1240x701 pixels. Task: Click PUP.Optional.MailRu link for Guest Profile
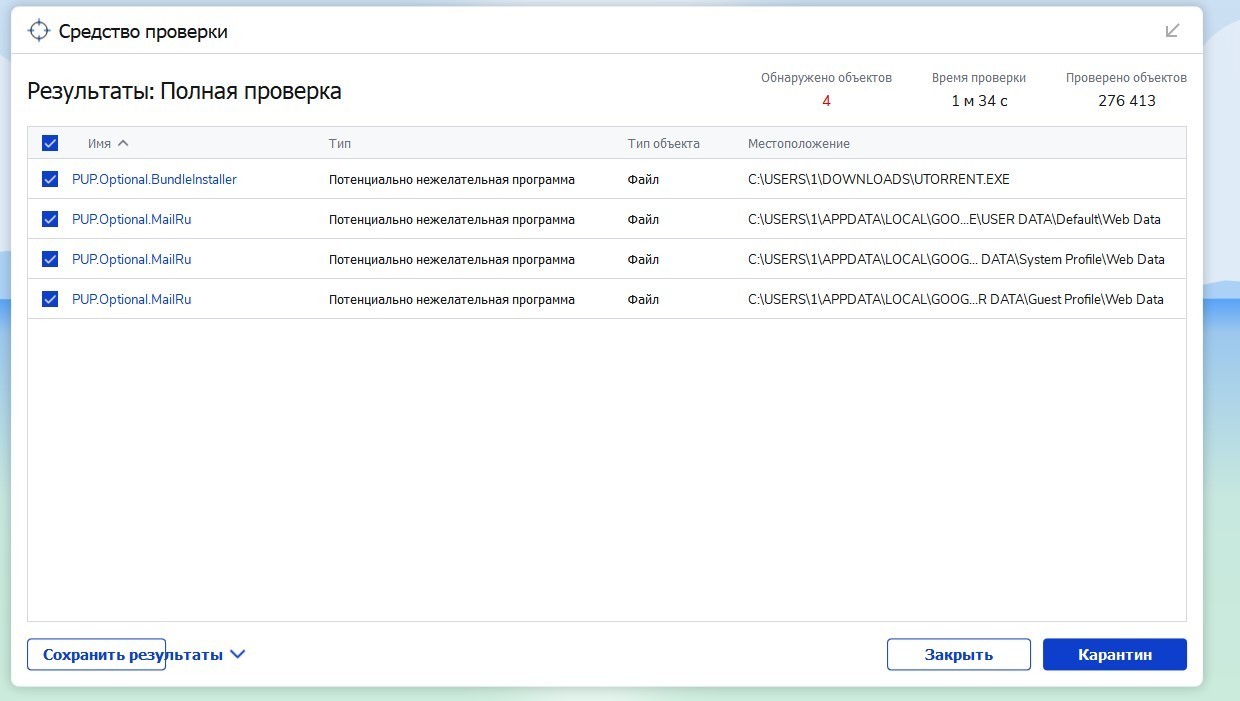pyautogui.click(x=131, y=299)
